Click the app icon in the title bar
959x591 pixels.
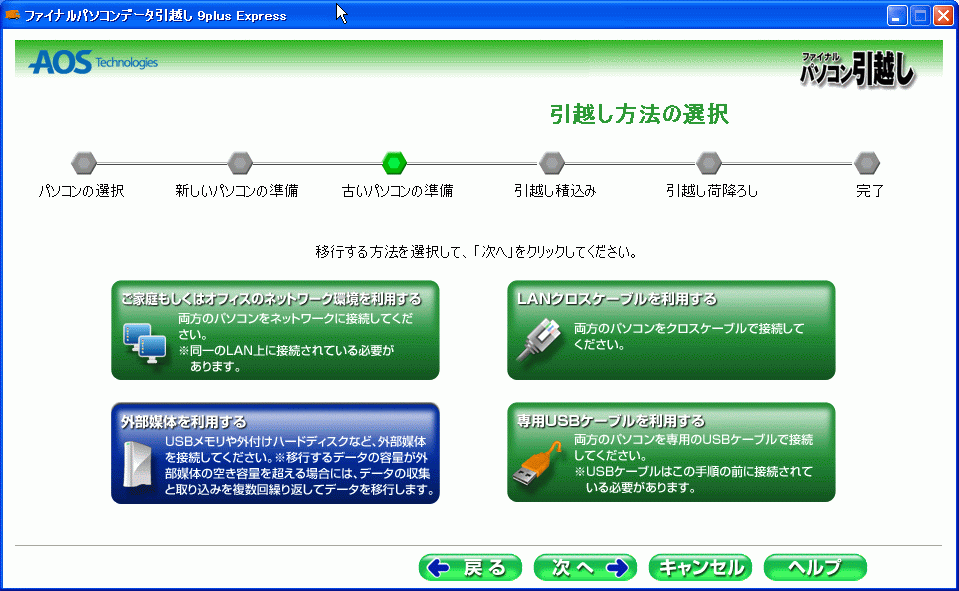(13, 15)
